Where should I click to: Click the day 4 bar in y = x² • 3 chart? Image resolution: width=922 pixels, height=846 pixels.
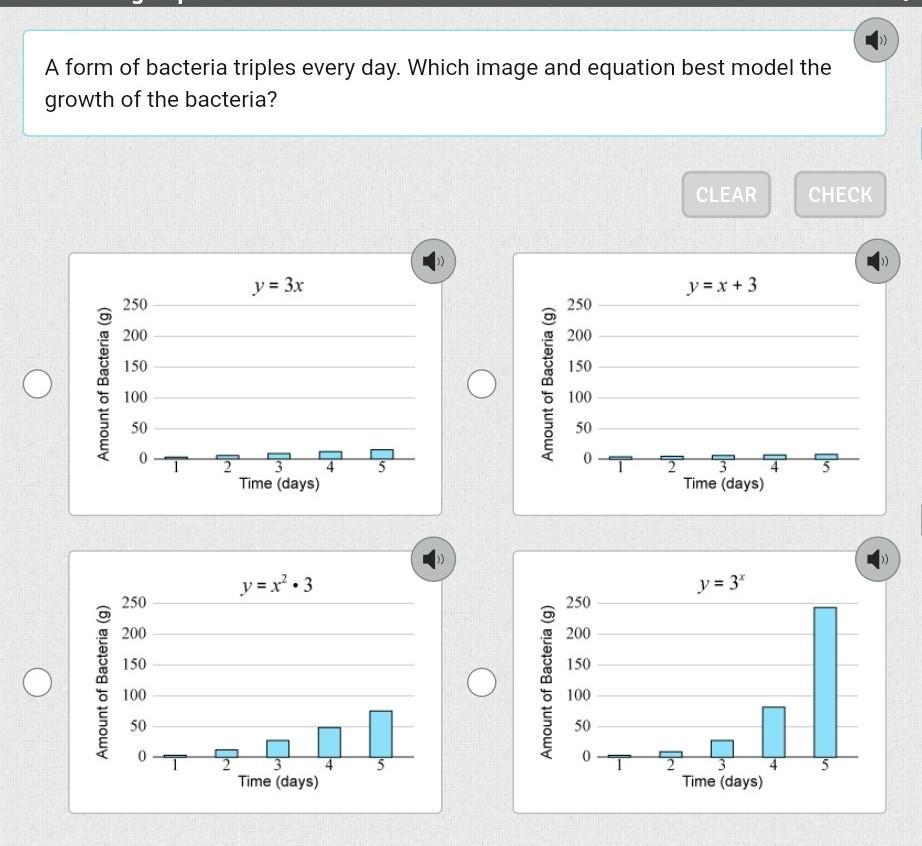pyautogui.click(x=329, y=742)
